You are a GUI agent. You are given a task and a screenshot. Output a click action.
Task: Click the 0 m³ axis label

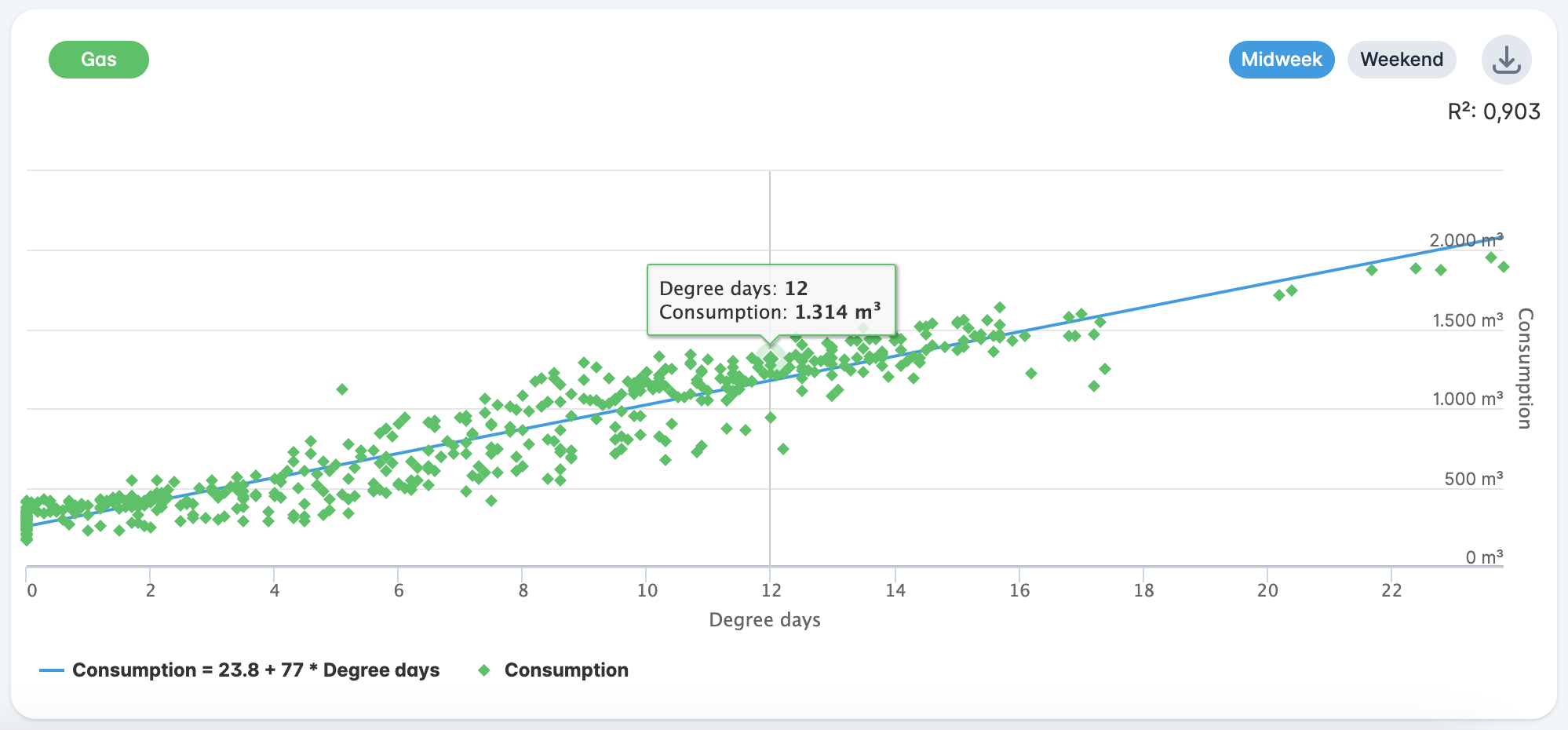(1484, 557)
